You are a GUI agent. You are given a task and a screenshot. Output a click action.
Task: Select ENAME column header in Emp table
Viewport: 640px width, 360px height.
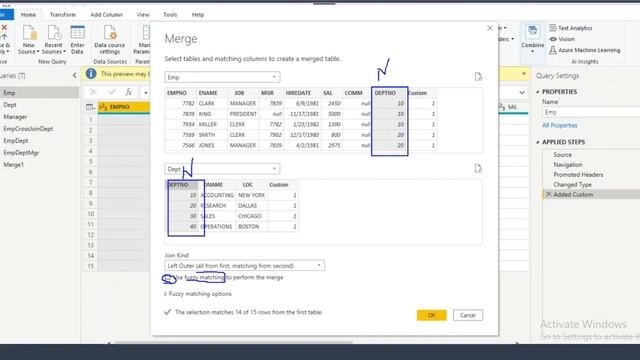[x=212, y=93]
